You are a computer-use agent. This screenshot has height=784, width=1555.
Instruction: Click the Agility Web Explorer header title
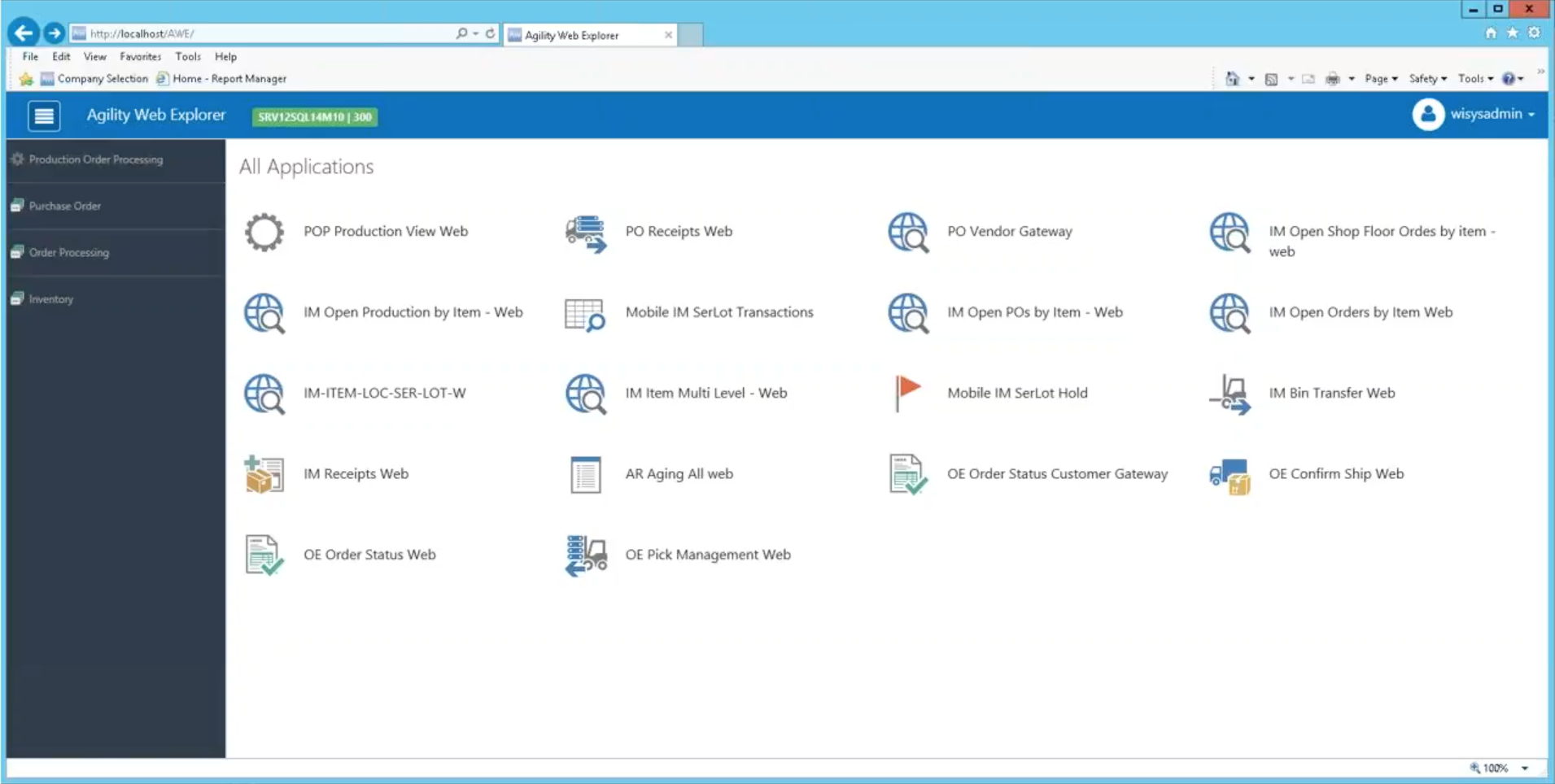(156, 115)
